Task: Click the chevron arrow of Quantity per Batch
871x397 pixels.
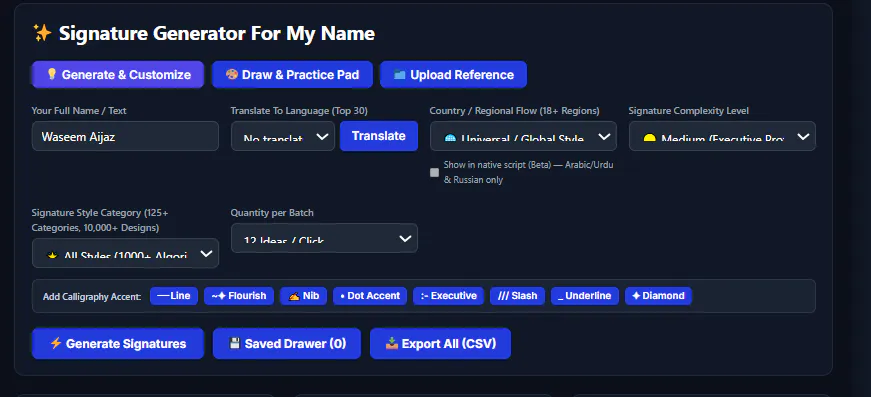Action: [406, 239]
